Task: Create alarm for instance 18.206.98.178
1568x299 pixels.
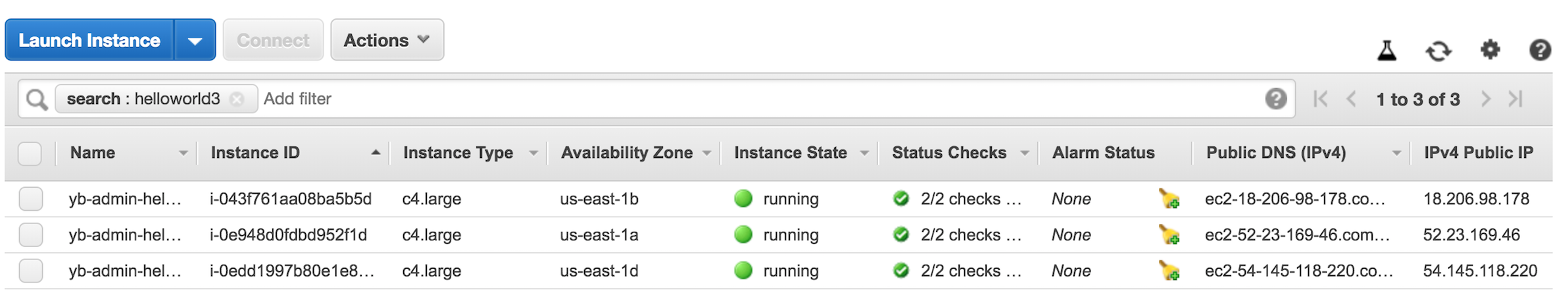Action: pyautogui.click(x=1169, y=199)
